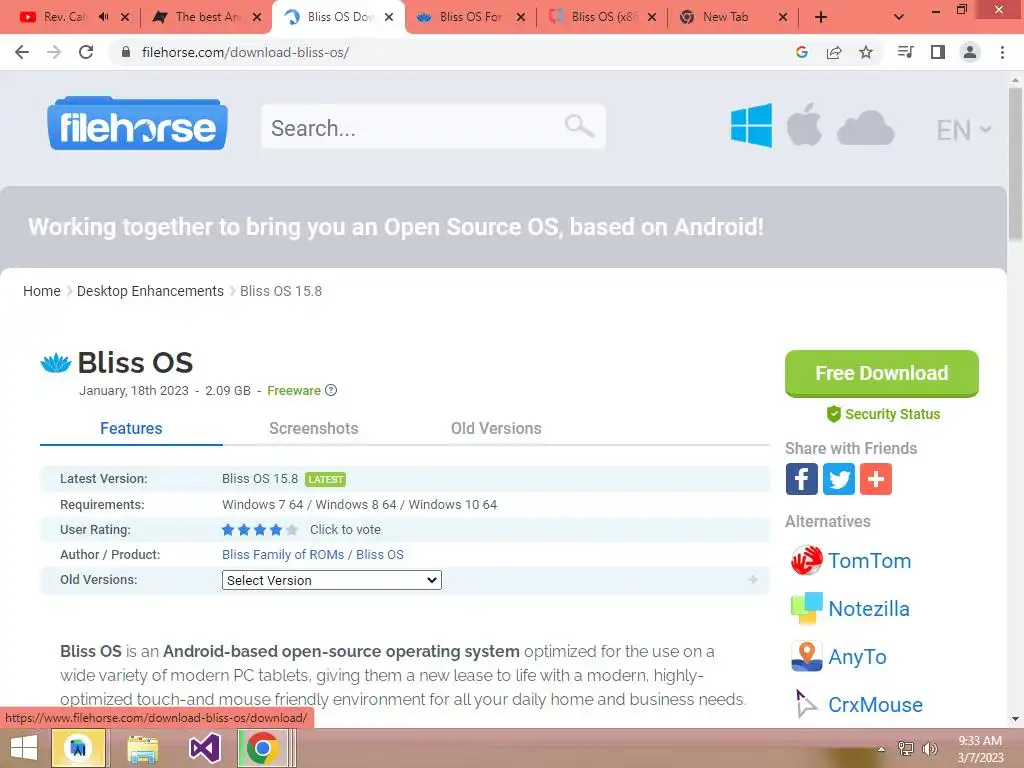Open more sharing options plus icon
The width and height of the screenshot is (1024, 768).
[876, 479]
